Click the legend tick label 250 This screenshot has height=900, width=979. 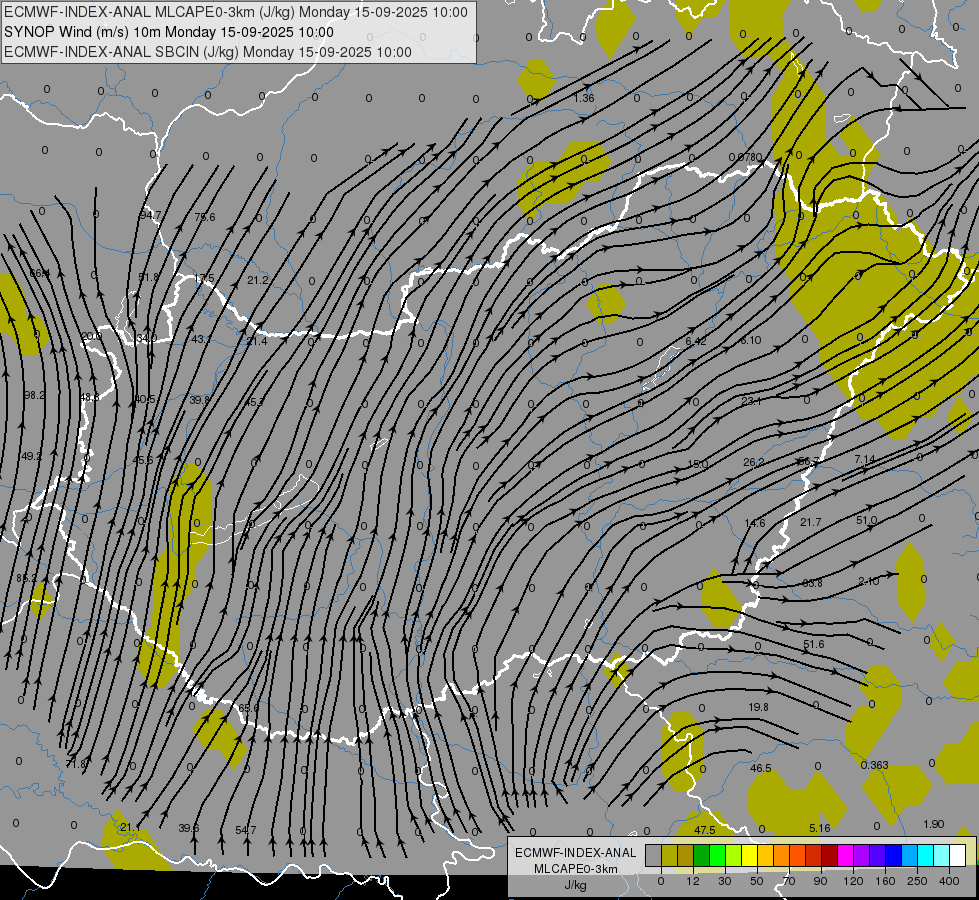click(917, 881)
